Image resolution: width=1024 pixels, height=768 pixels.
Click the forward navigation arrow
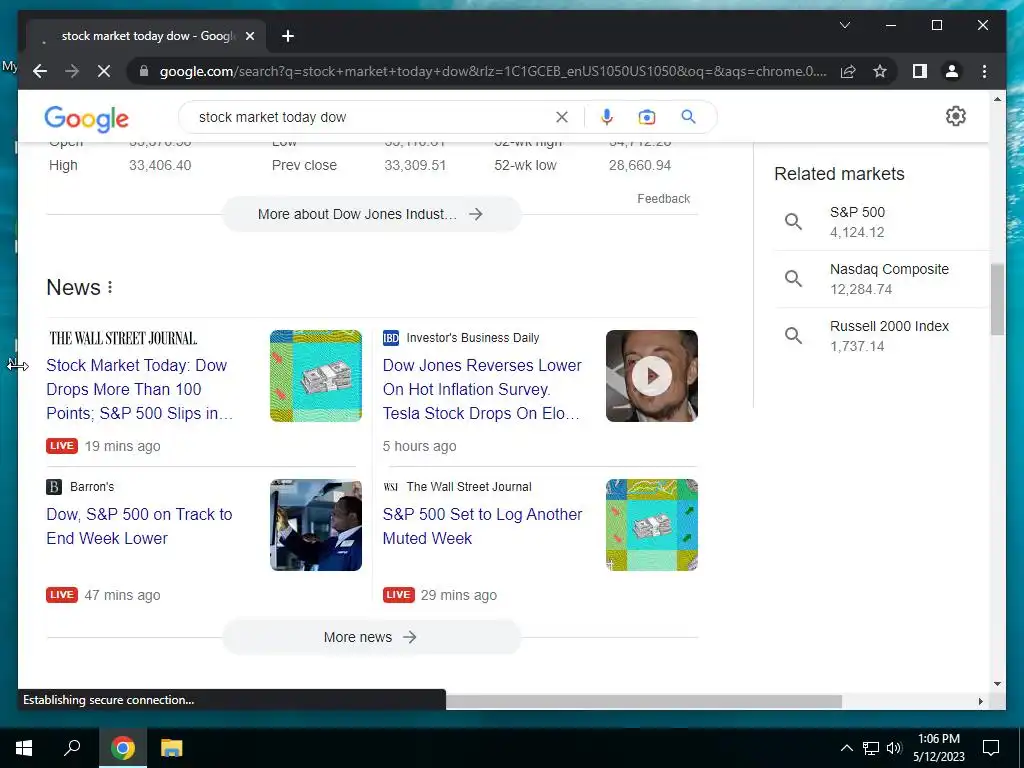(x=72, y=71)
